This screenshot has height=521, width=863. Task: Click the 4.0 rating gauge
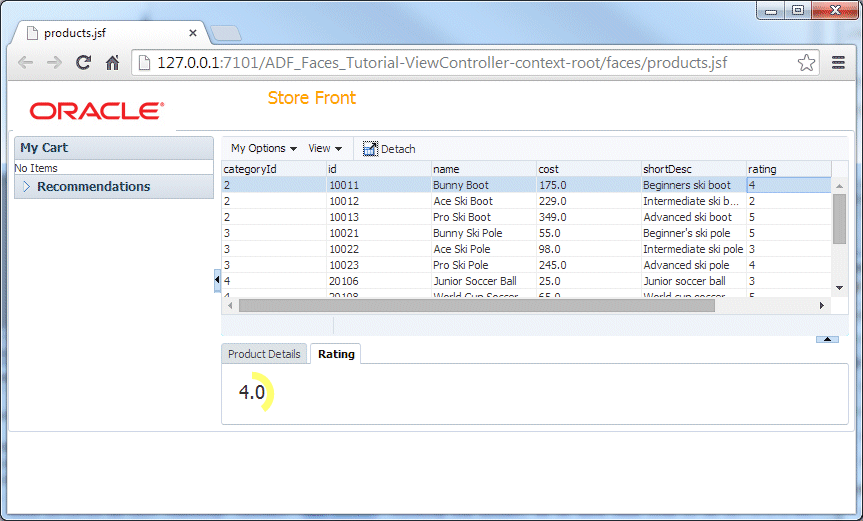point(255,392)
